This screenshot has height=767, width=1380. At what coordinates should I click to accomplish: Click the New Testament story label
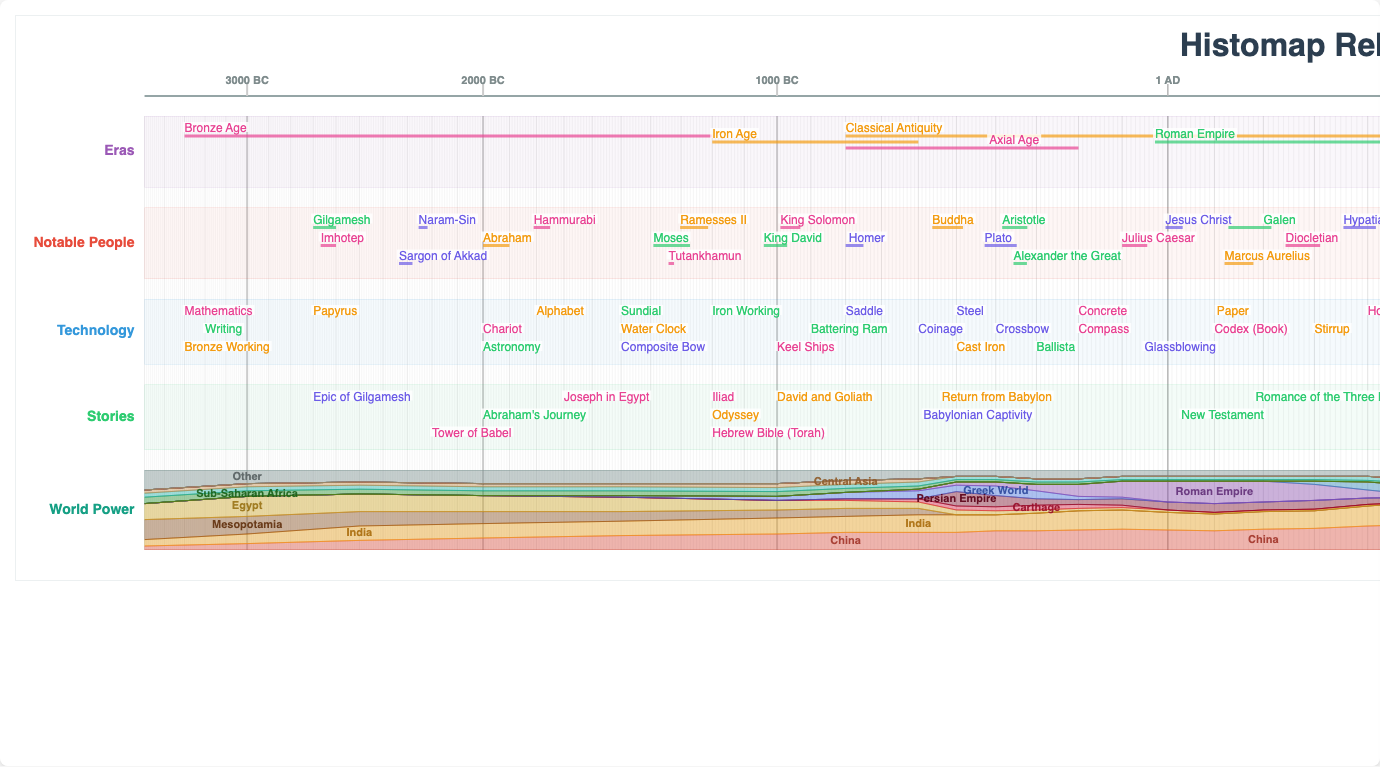pyautogui.click(x=1222, y=414)
